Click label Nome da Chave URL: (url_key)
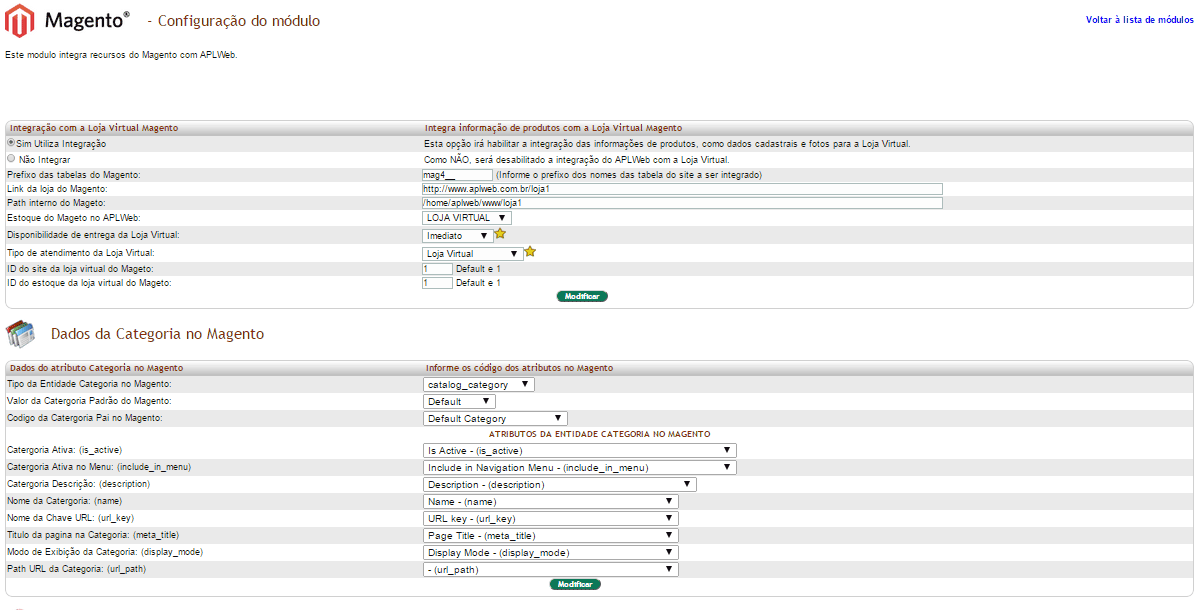The image size is (1197, 610). (x=70, y=518)
